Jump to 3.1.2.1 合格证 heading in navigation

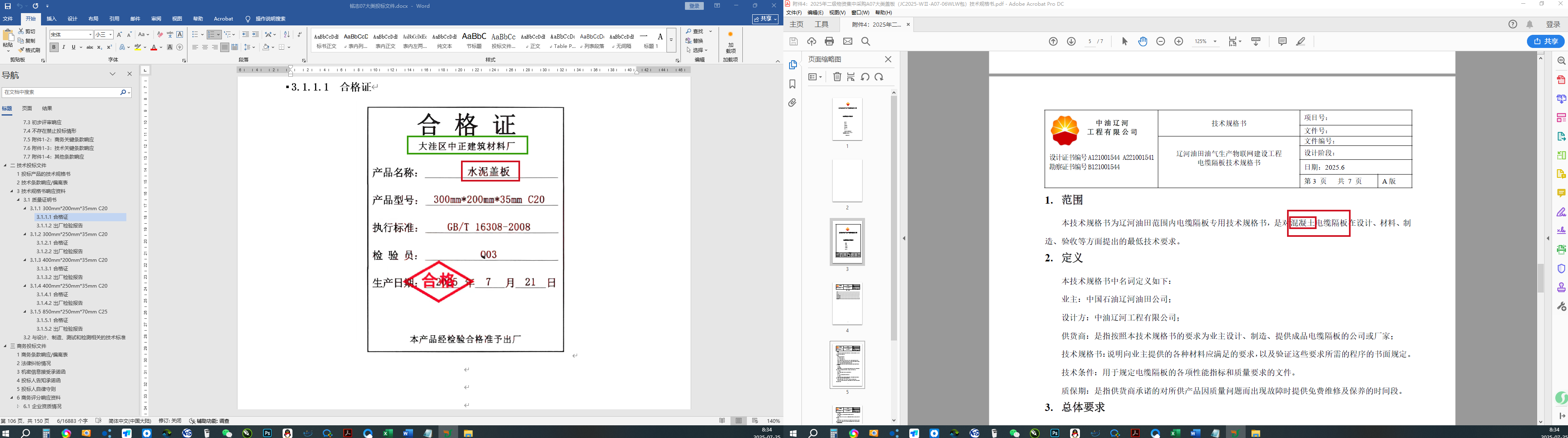pos(52,243)
